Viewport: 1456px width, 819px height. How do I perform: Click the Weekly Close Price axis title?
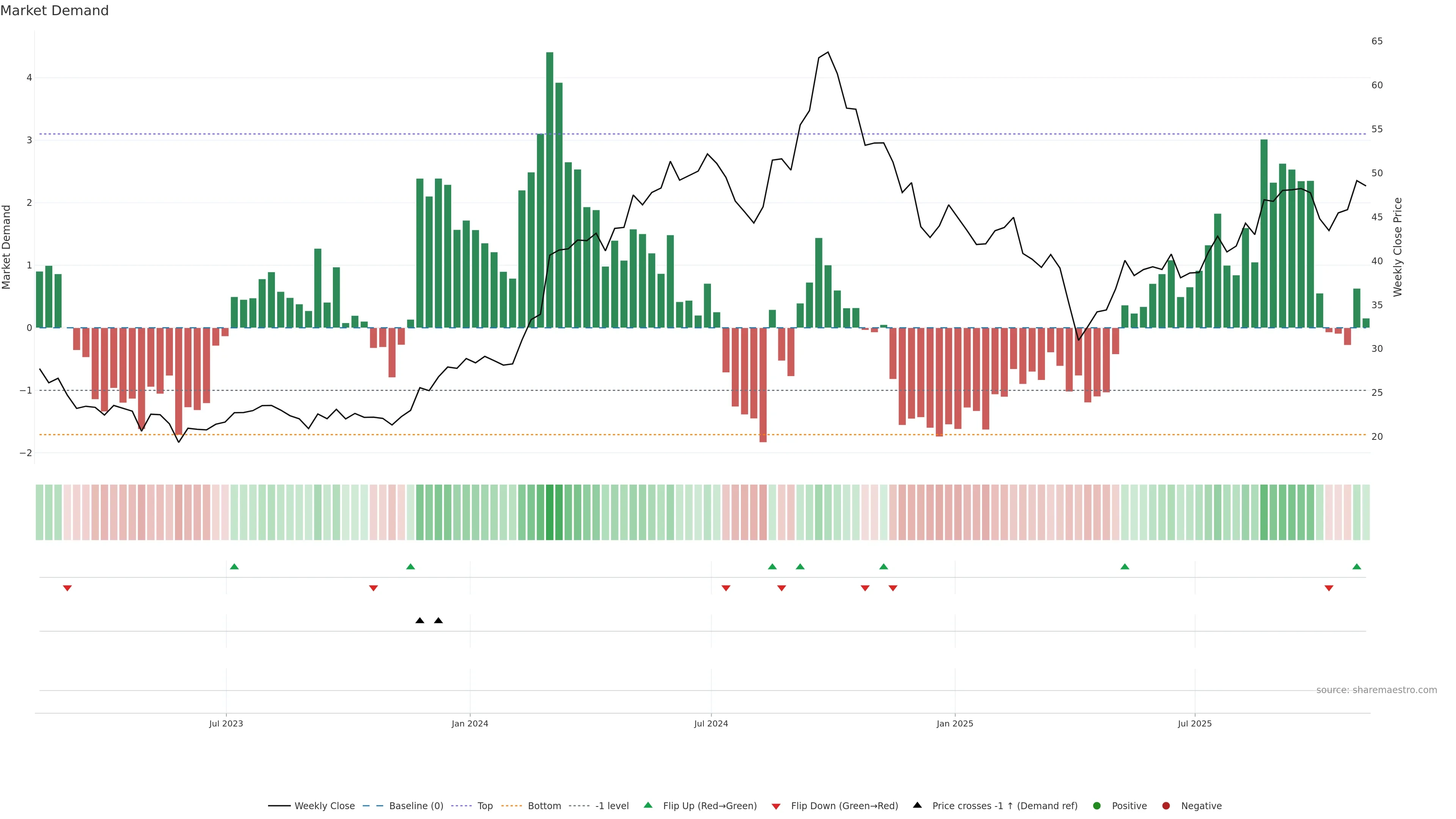click(x=1397, y=247)
